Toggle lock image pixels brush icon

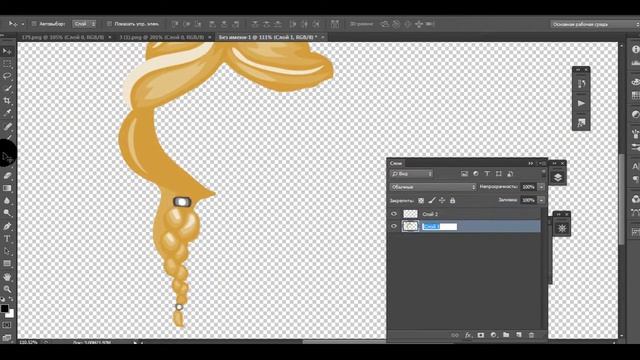[432, 200]
